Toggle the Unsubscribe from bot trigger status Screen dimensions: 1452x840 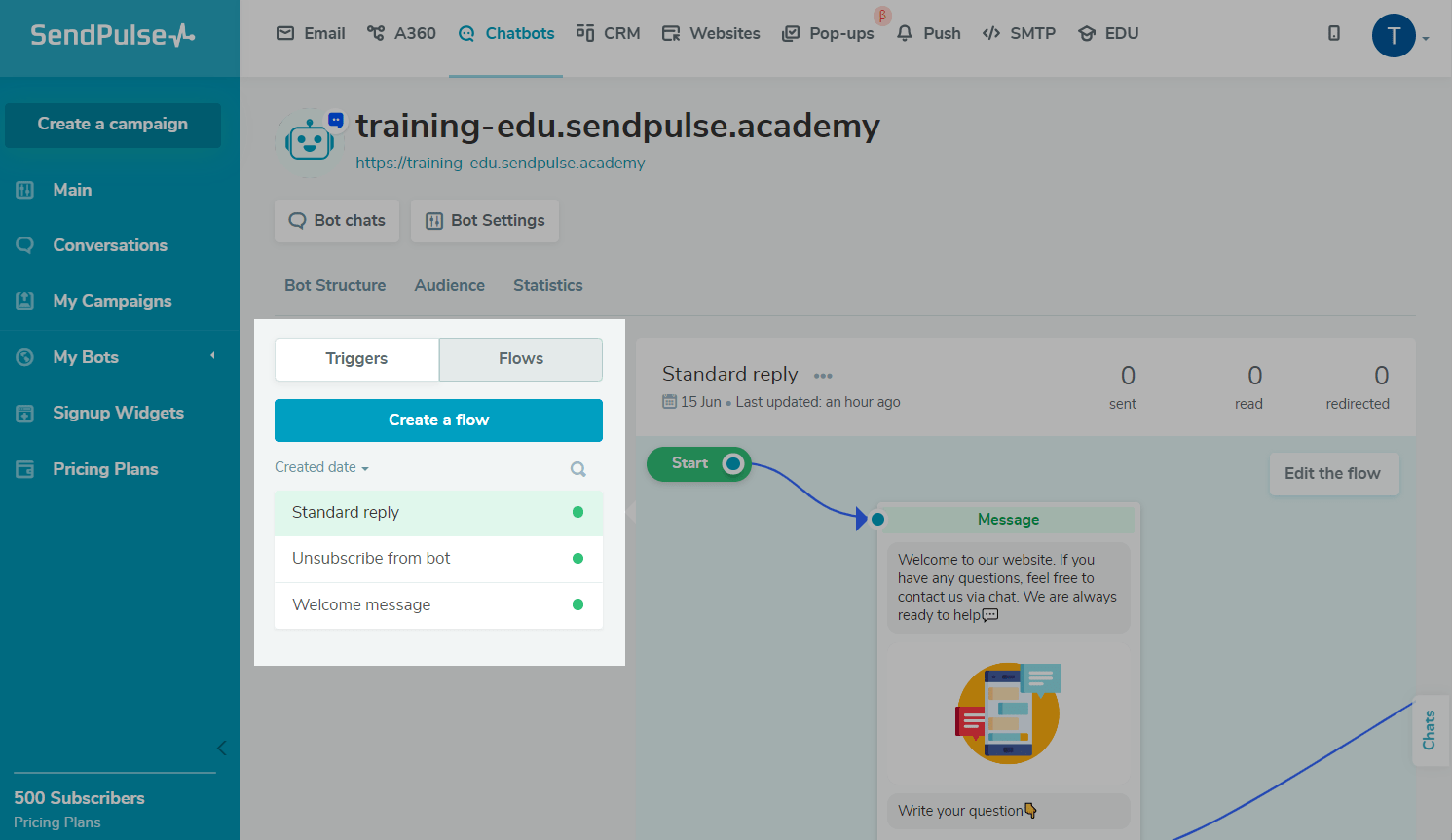(577, 558)
